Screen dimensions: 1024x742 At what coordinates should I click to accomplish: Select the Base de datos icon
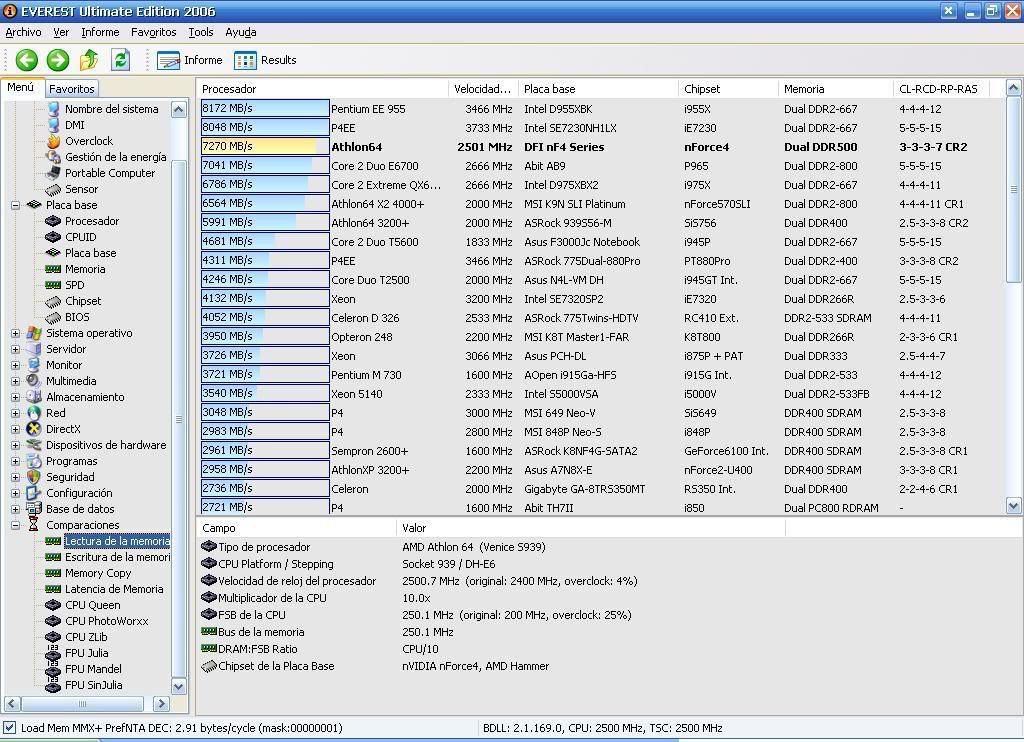(34, 509)
